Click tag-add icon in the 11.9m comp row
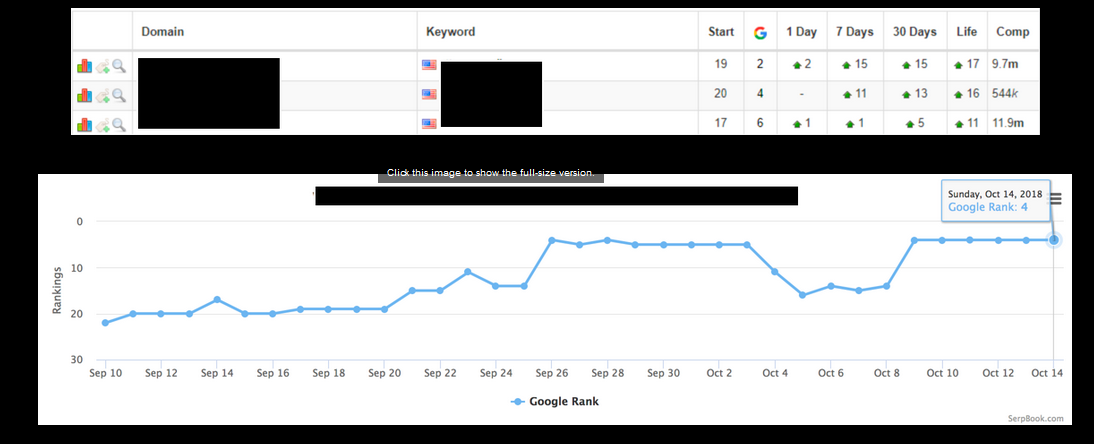The height and width of the screenshot is (444, 1094). point(103,125)
